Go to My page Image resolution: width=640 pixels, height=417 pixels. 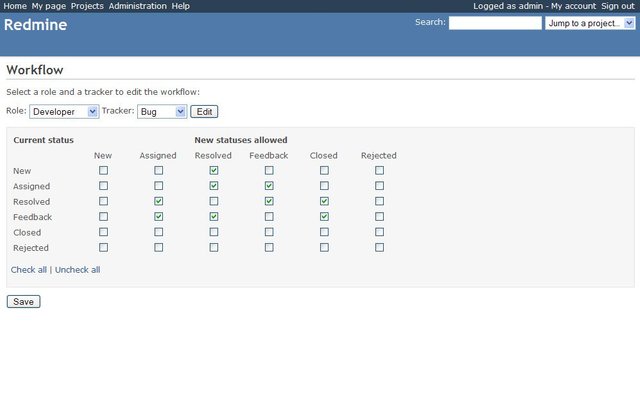coord(49,6)
